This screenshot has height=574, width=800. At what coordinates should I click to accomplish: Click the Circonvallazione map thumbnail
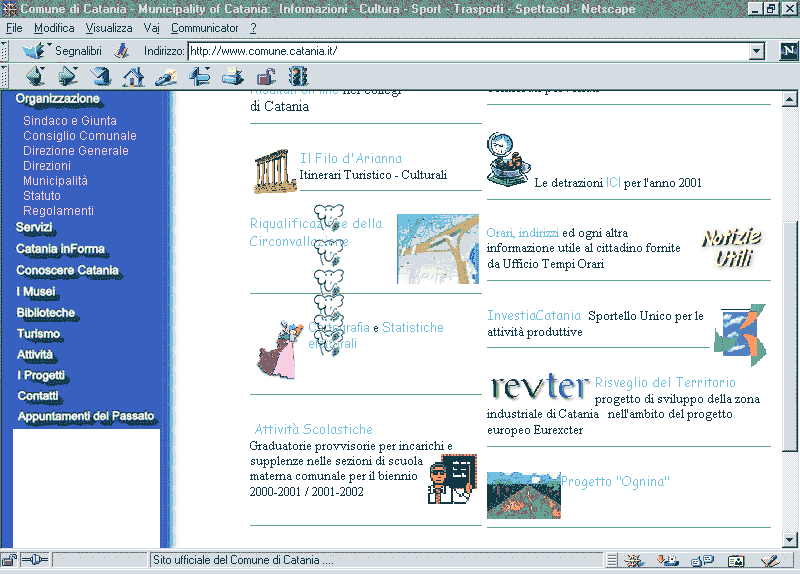(438, 249)
